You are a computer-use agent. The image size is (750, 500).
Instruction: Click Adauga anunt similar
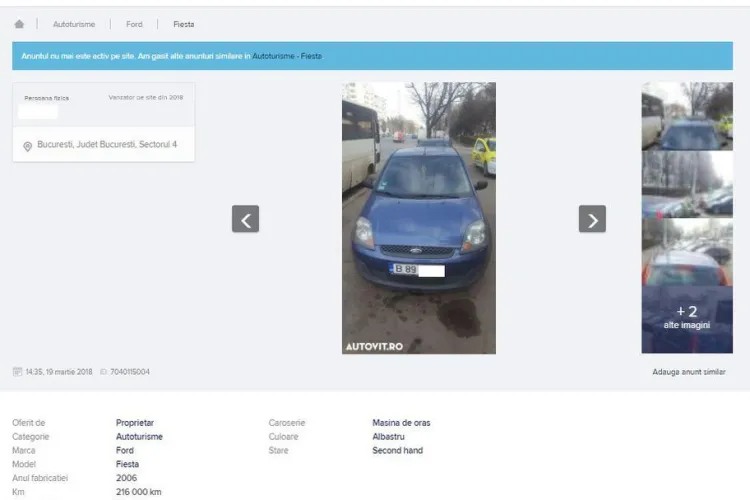688,372
